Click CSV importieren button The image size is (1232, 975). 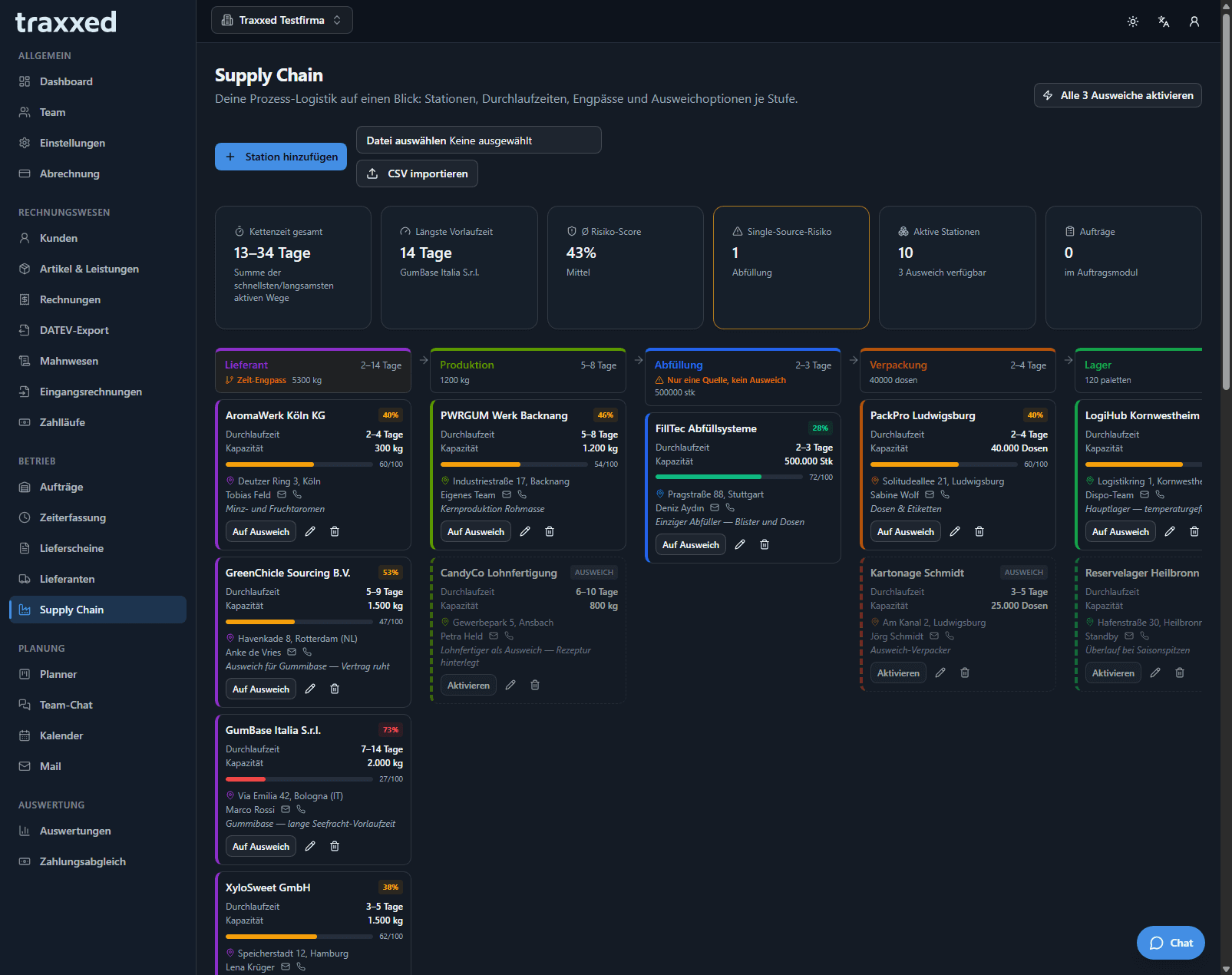tap(417, 174)
